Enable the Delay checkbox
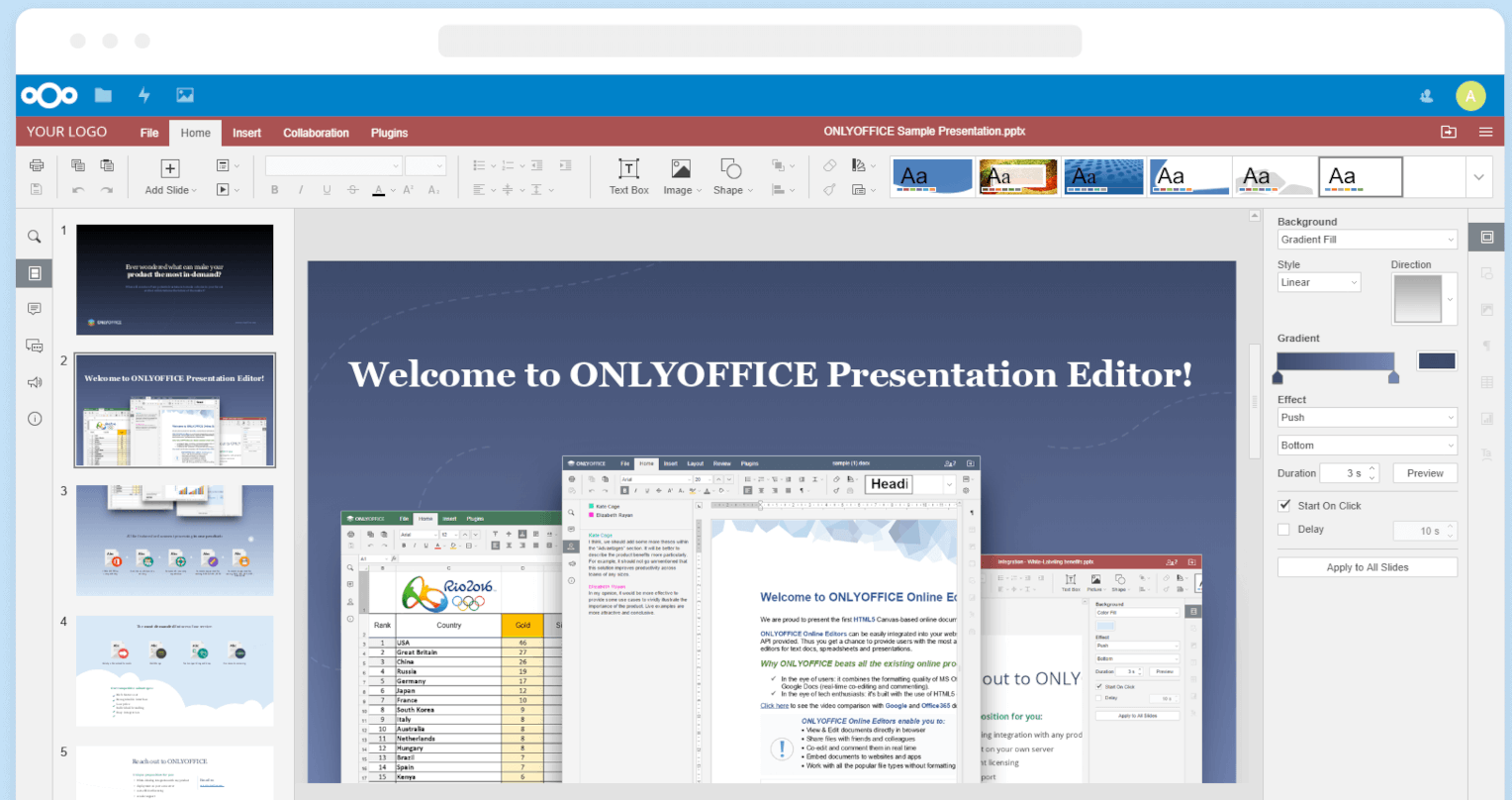The image size is (1512, 800). (x=1284, y=530)
